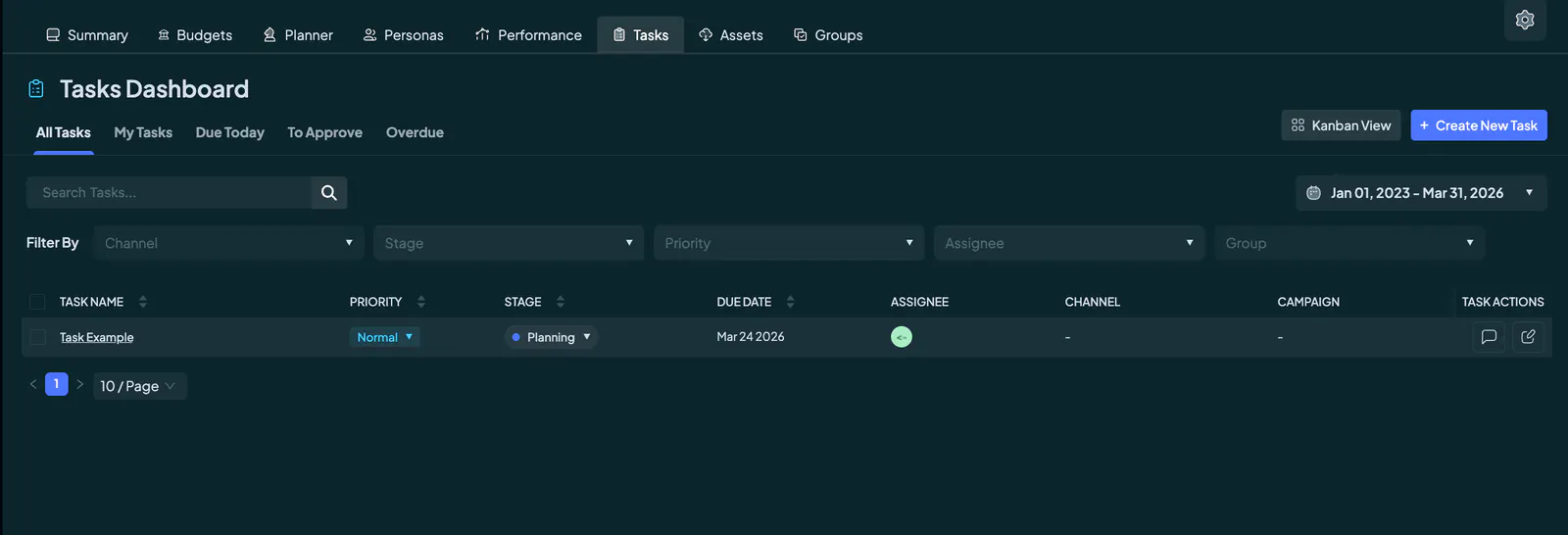1568x535 pixels.
Task: Click into the Search Tasks field
Action: (x=169, y=193)
